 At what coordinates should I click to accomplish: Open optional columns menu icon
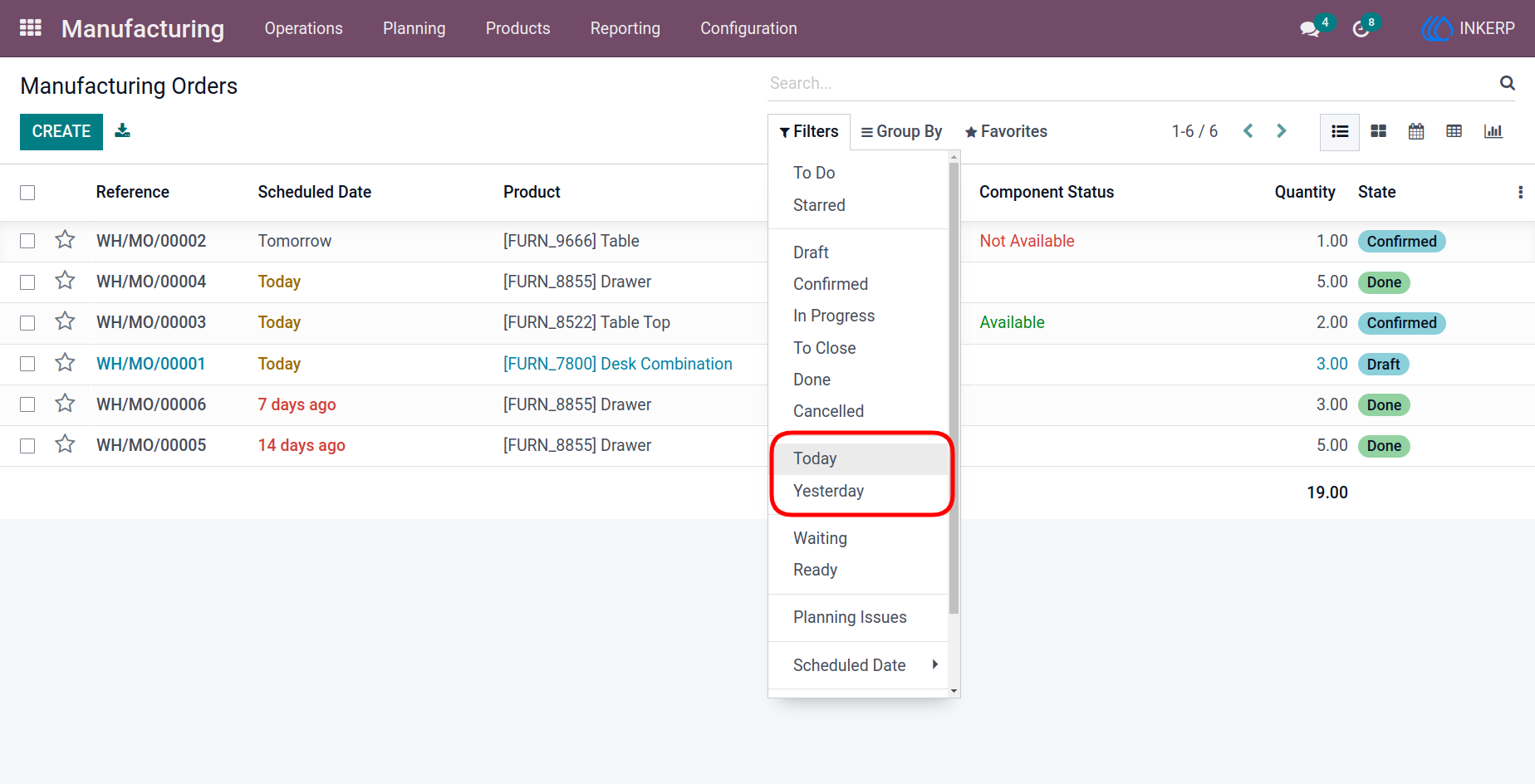pos(1520,192)
